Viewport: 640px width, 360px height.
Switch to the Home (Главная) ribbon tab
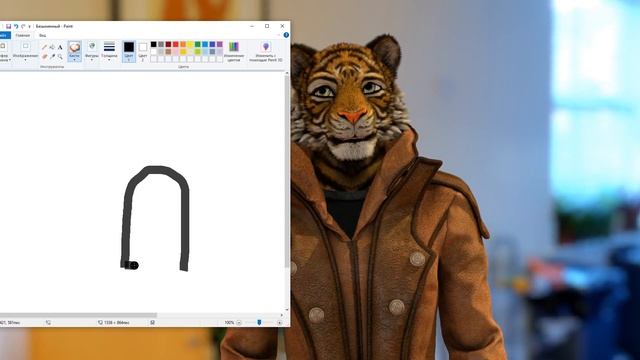coord(23,36)
